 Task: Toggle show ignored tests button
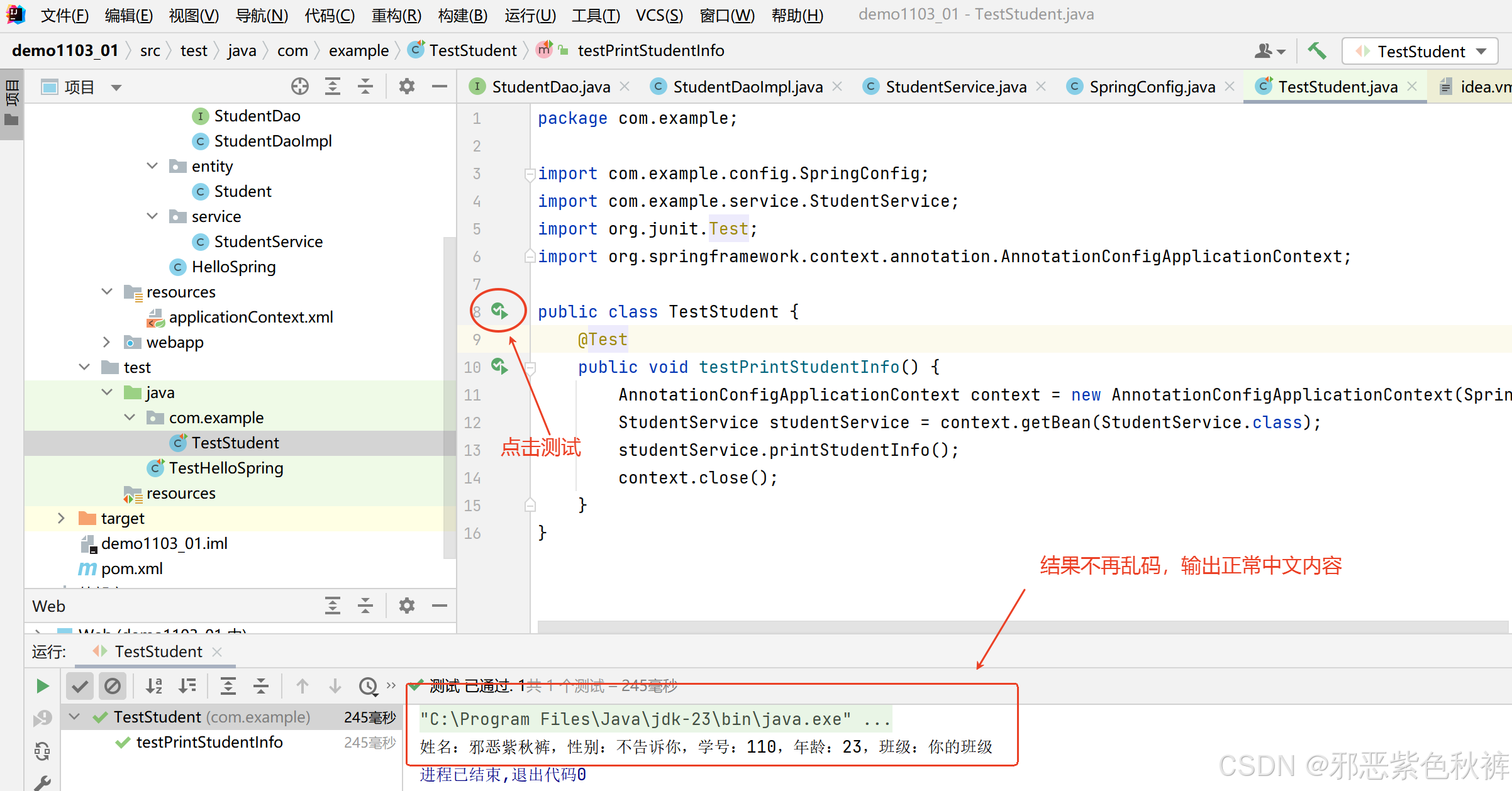point(113,686)
